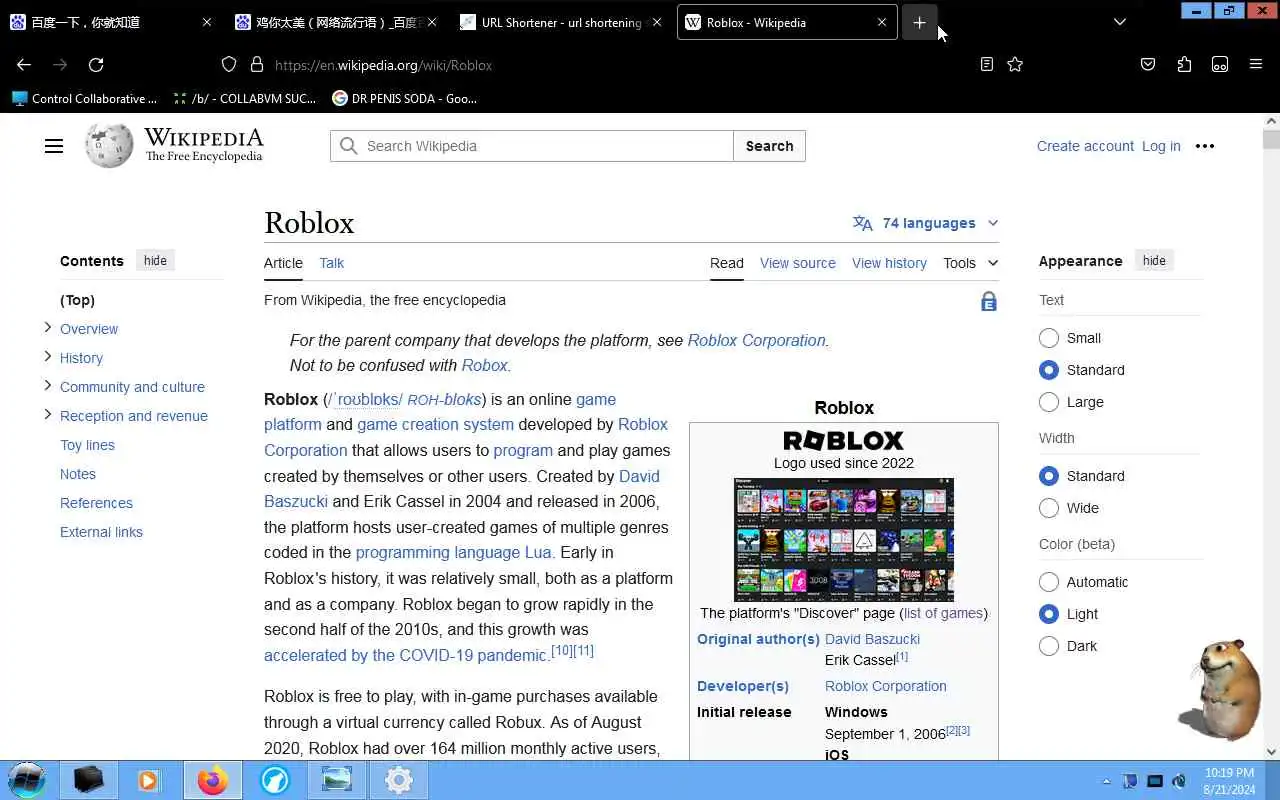Image resolution: width=1280 pixels, height=800 pixels.
Task: Switch to the 百度一下 browser tab
Action: click(x=112, y=22)
